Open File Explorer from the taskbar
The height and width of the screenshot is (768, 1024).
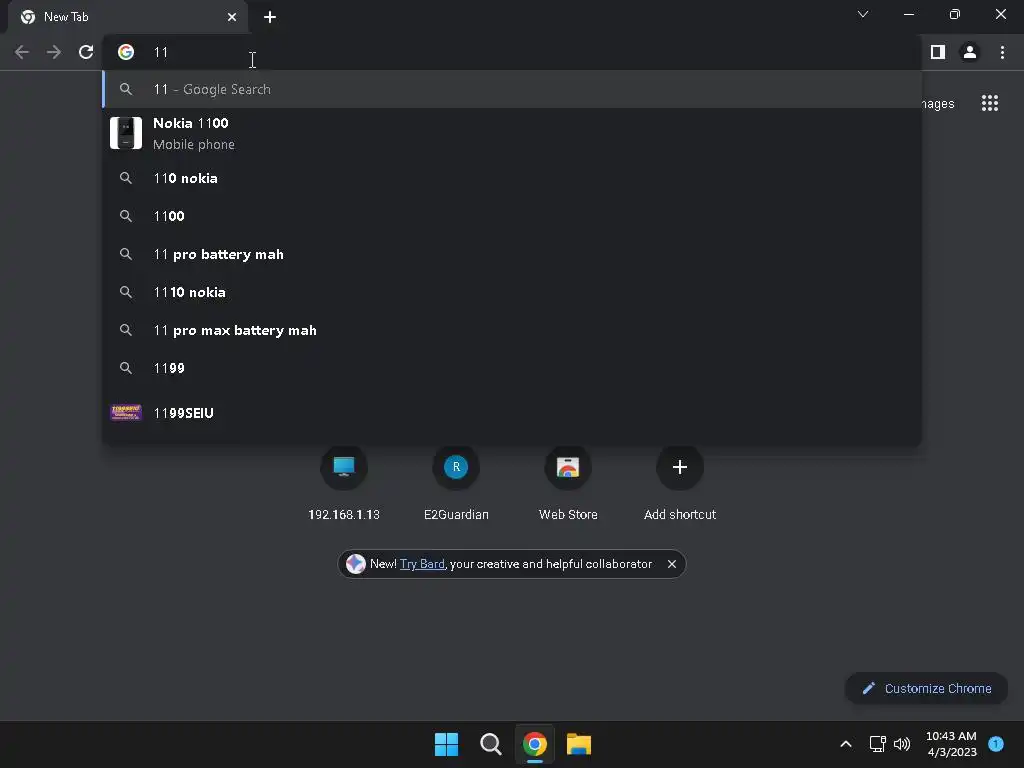point(579,744)
